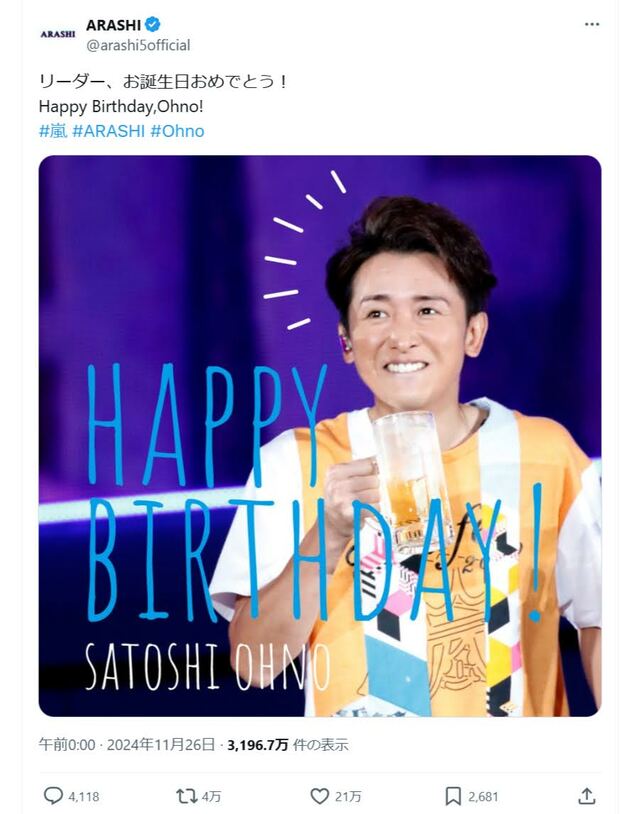Click the blue verified badge

(153, 24)
